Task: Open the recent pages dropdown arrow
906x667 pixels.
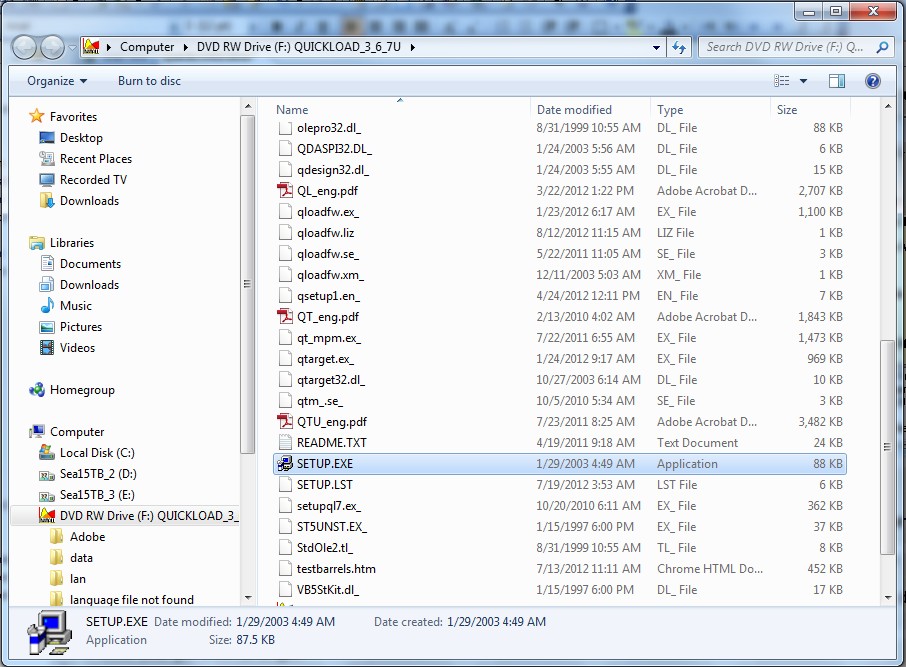Action: click(x=72, y=47)
